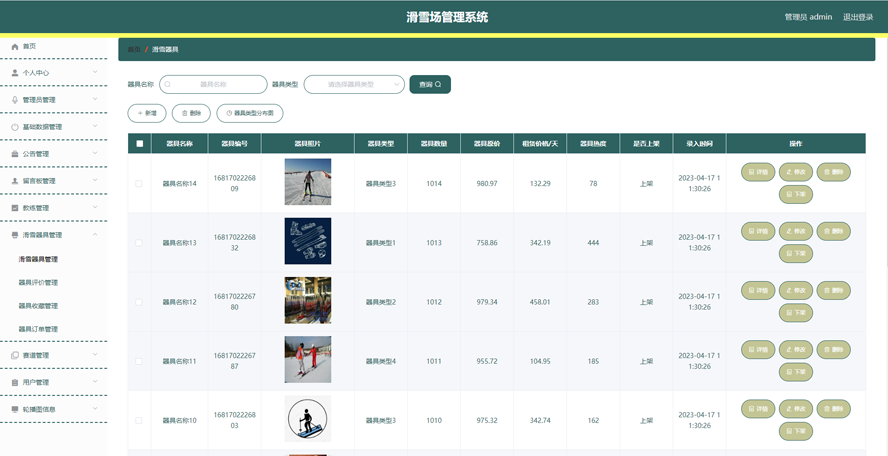Open the skier icon image for 器具名称10

pyautogui.click(x=308, y=419)
